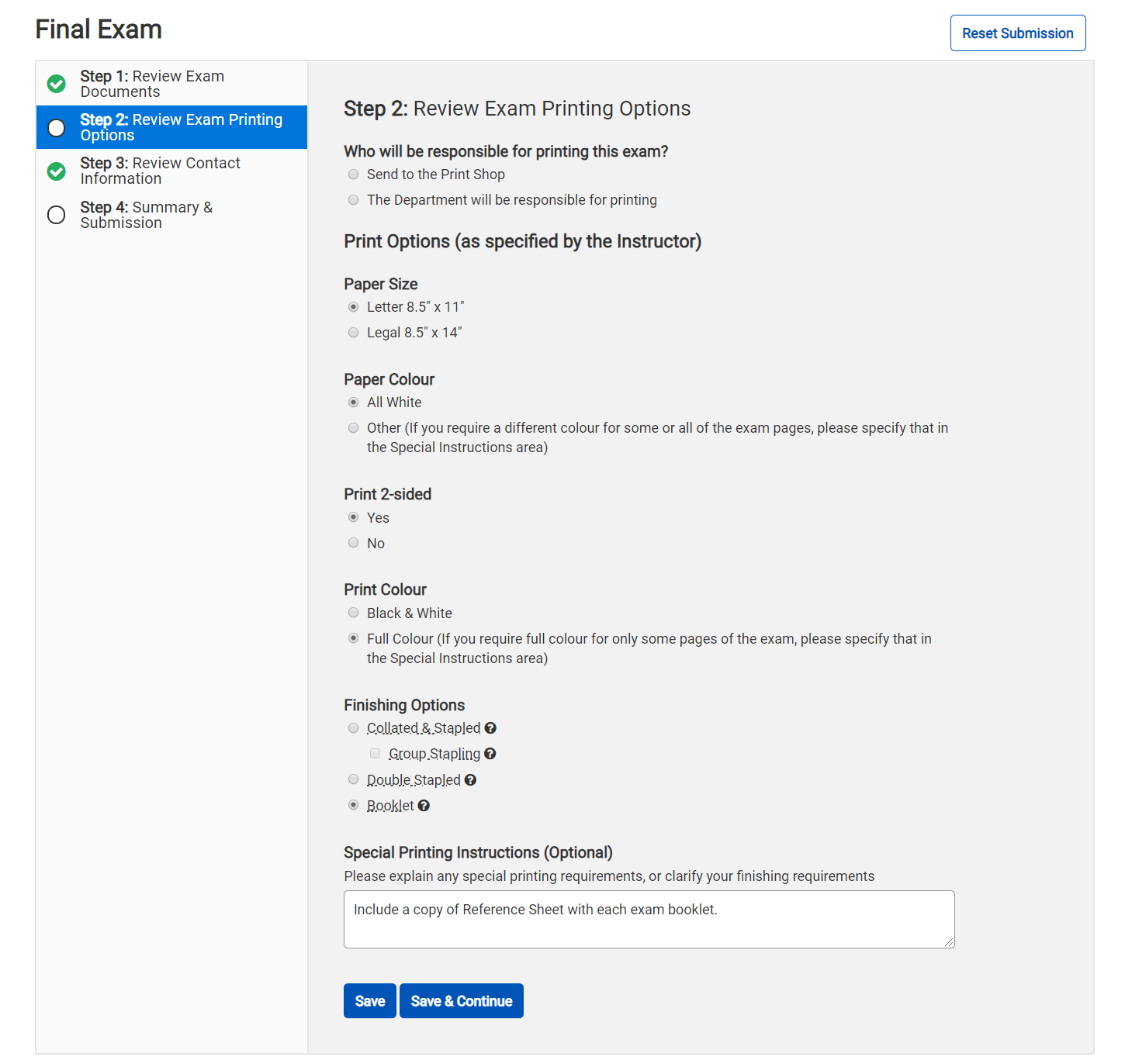Image resolution: width=1125 pixels, height=1064 pixels.
Task: Tick the Group Stapling checkbox
Action: pyautogui.click(x=376, y=754)
